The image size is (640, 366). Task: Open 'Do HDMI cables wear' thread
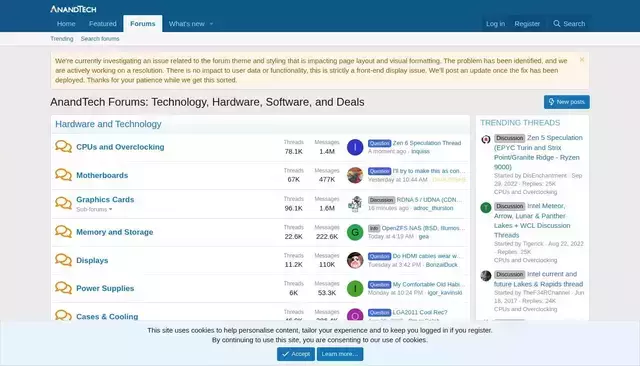(x=427, y=256)
